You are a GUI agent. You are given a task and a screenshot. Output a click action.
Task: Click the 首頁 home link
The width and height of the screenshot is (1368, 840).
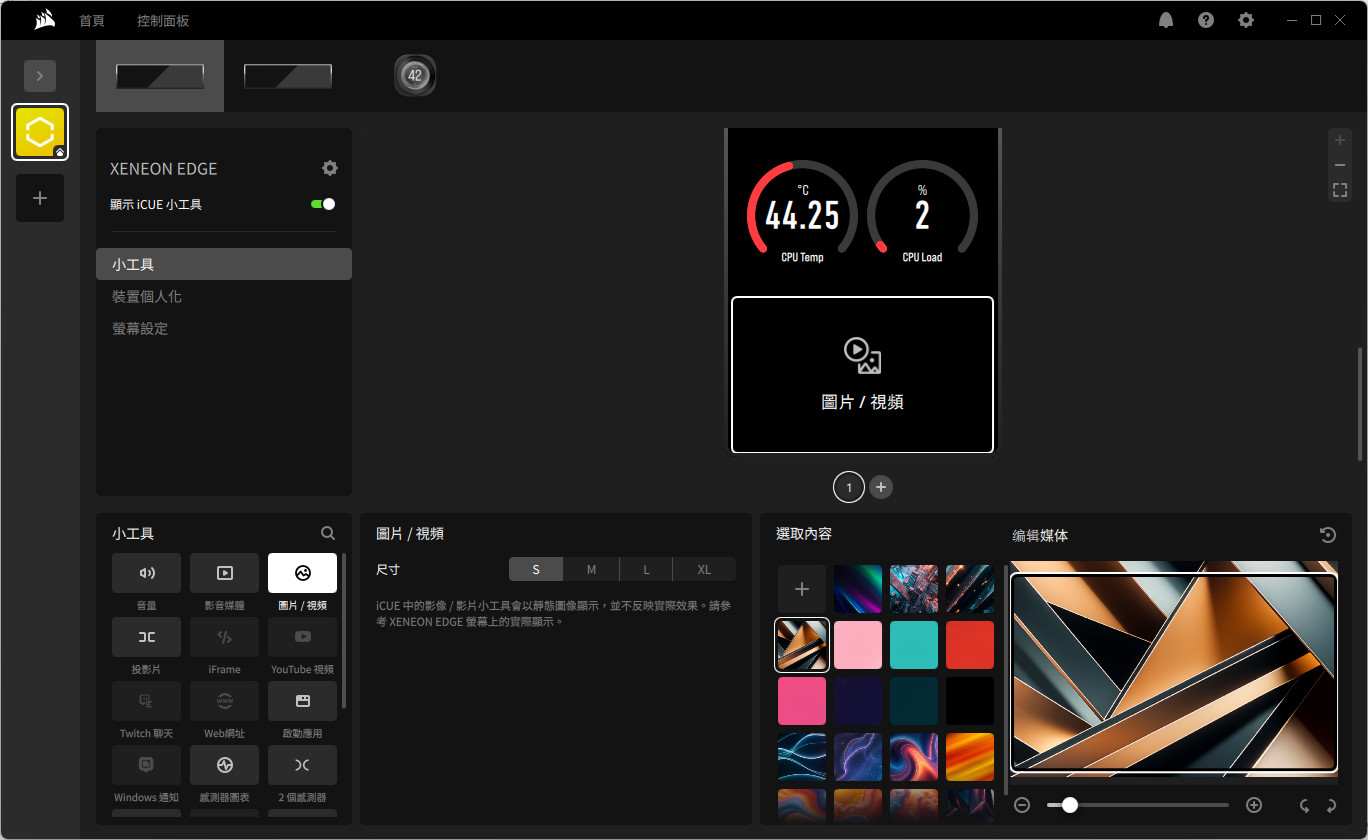(92, 21)
